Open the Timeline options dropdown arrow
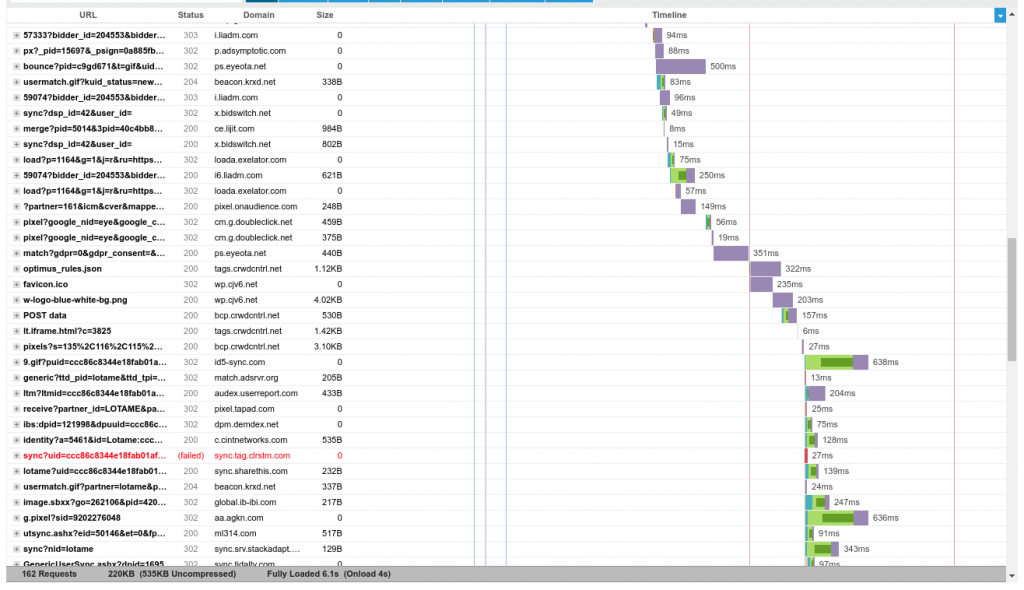The height and width of the screenshot is (590, 1024). point(1000,15)
